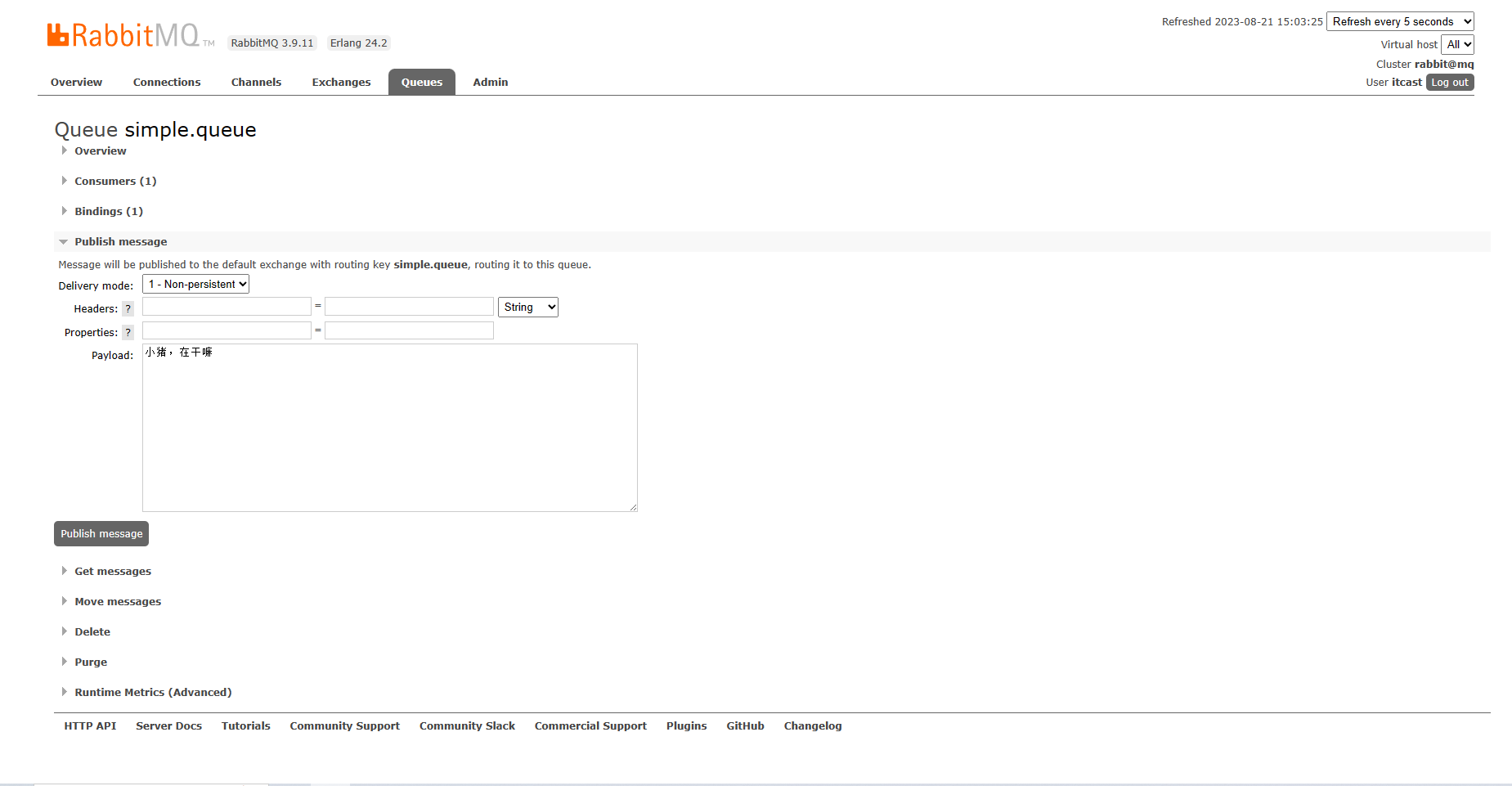
Task: Select the Queues tab
Action: pos(421,82)
